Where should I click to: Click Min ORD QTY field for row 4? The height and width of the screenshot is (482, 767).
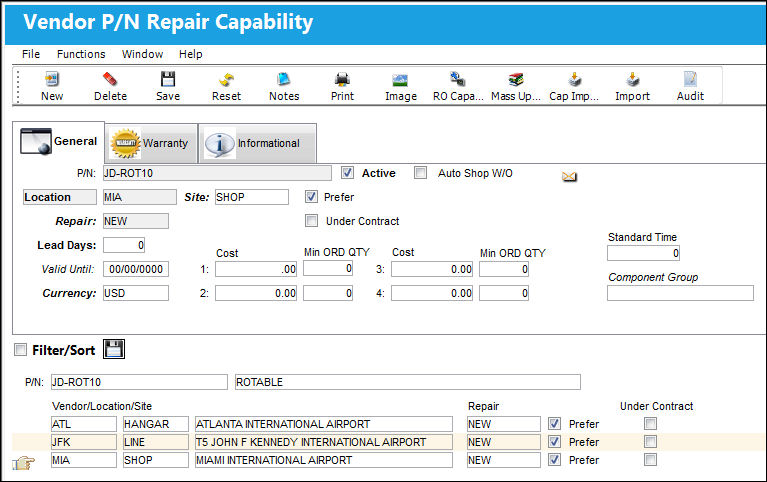click(x=504, y=293)
